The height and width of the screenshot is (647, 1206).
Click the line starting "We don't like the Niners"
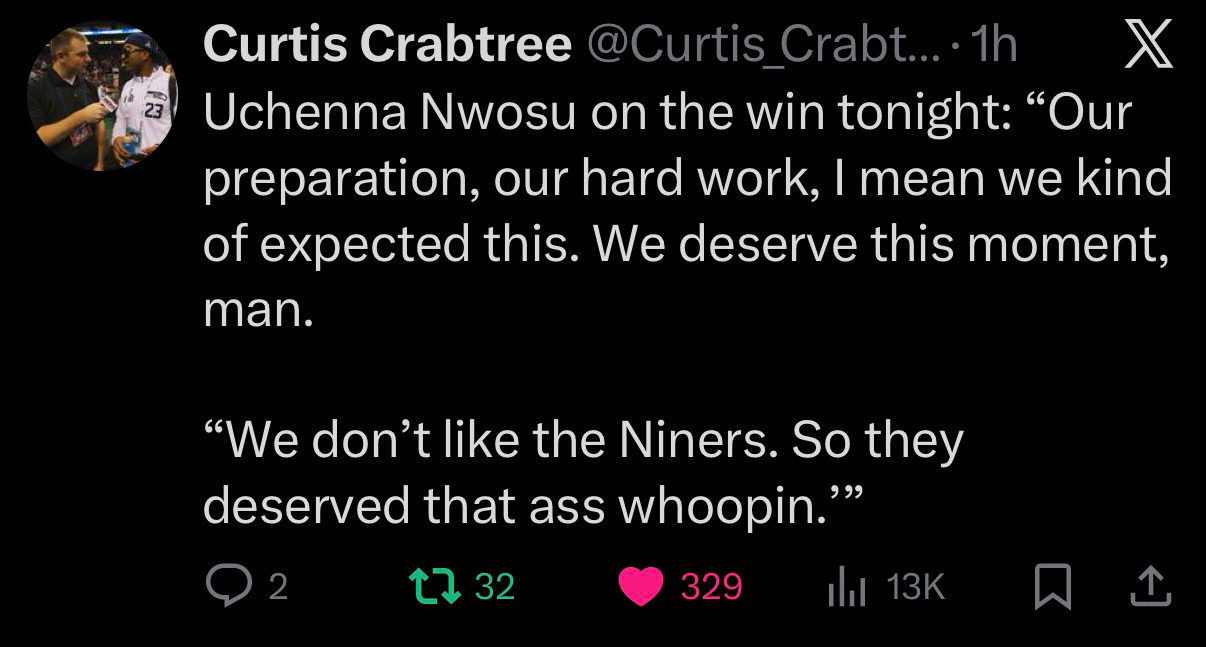point(583,441)
